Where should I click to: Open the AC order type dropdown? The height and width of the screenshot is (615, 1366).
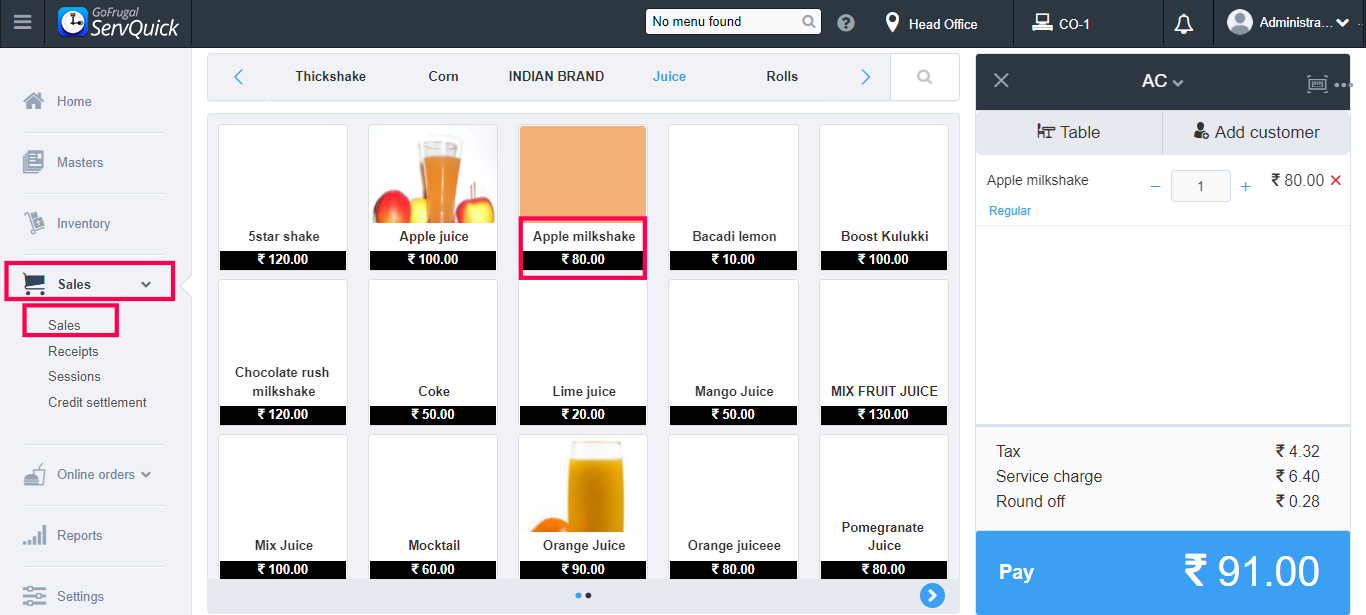point(1163,82)
